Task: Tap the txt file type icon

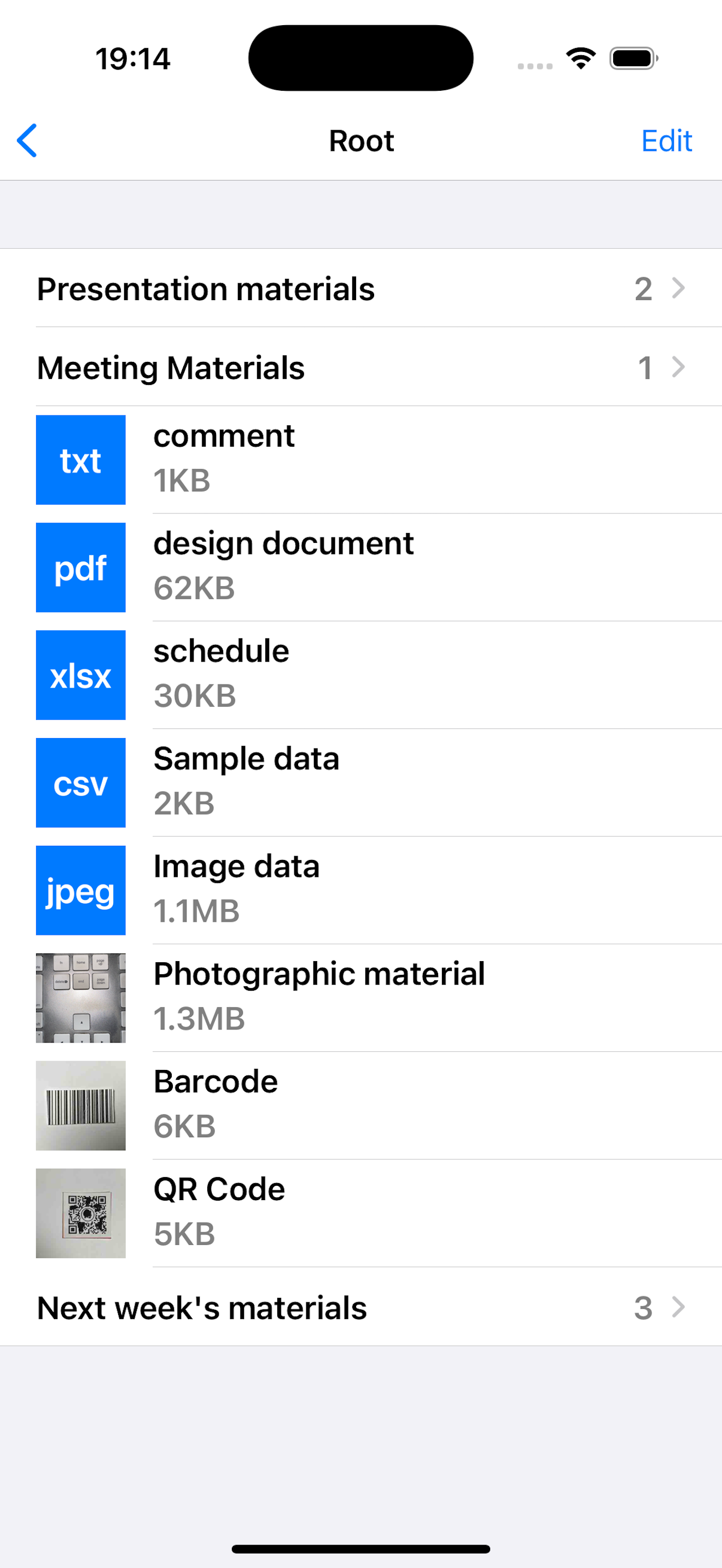Action: pos(80,460)
